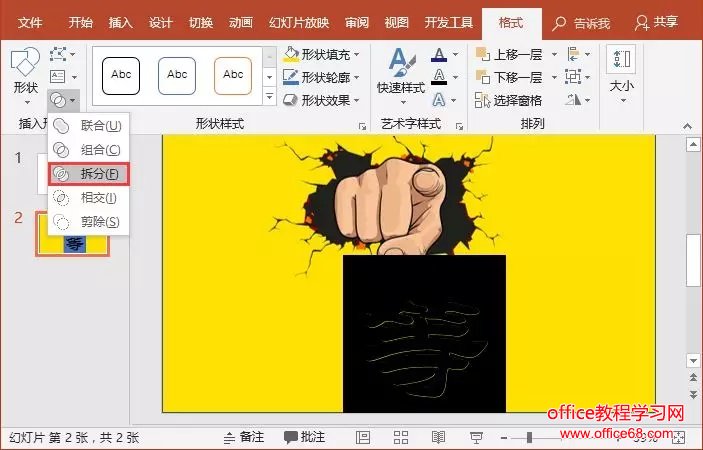Viewport: 703px width, 450px height.
Task: Click the text box icon
Action: coord(58,77)
